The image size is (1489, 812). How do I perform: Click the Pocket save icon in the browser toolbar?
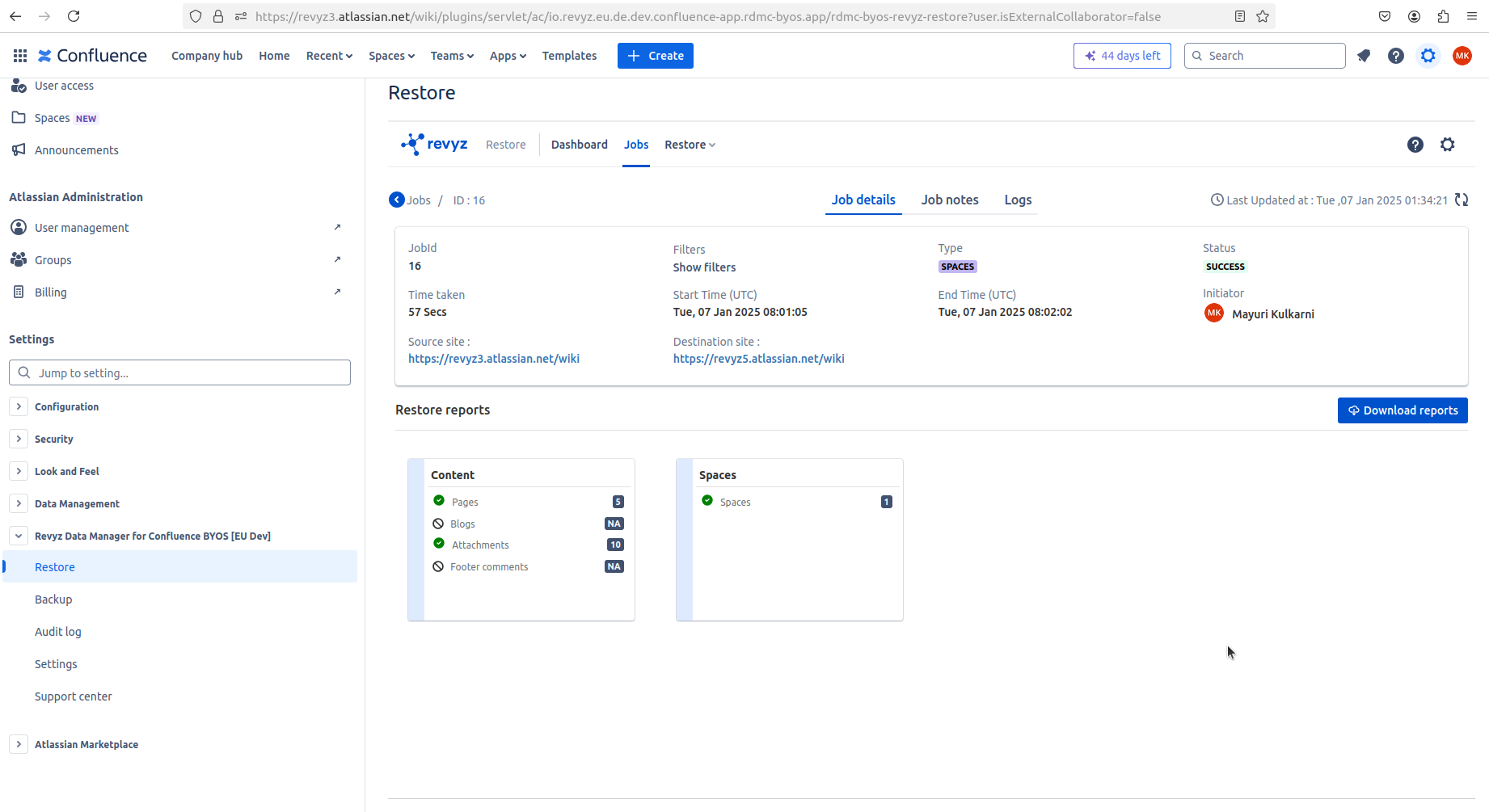[x=1385, y=16]
